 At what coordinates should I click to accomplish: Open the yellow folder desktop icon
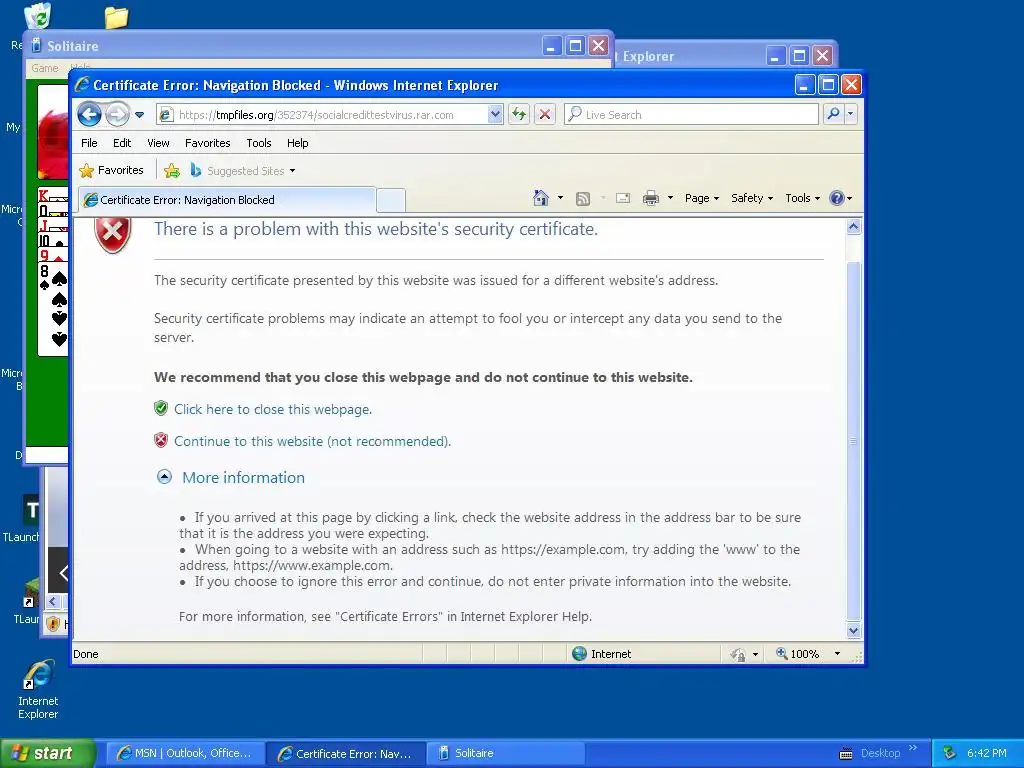[116, 16]
